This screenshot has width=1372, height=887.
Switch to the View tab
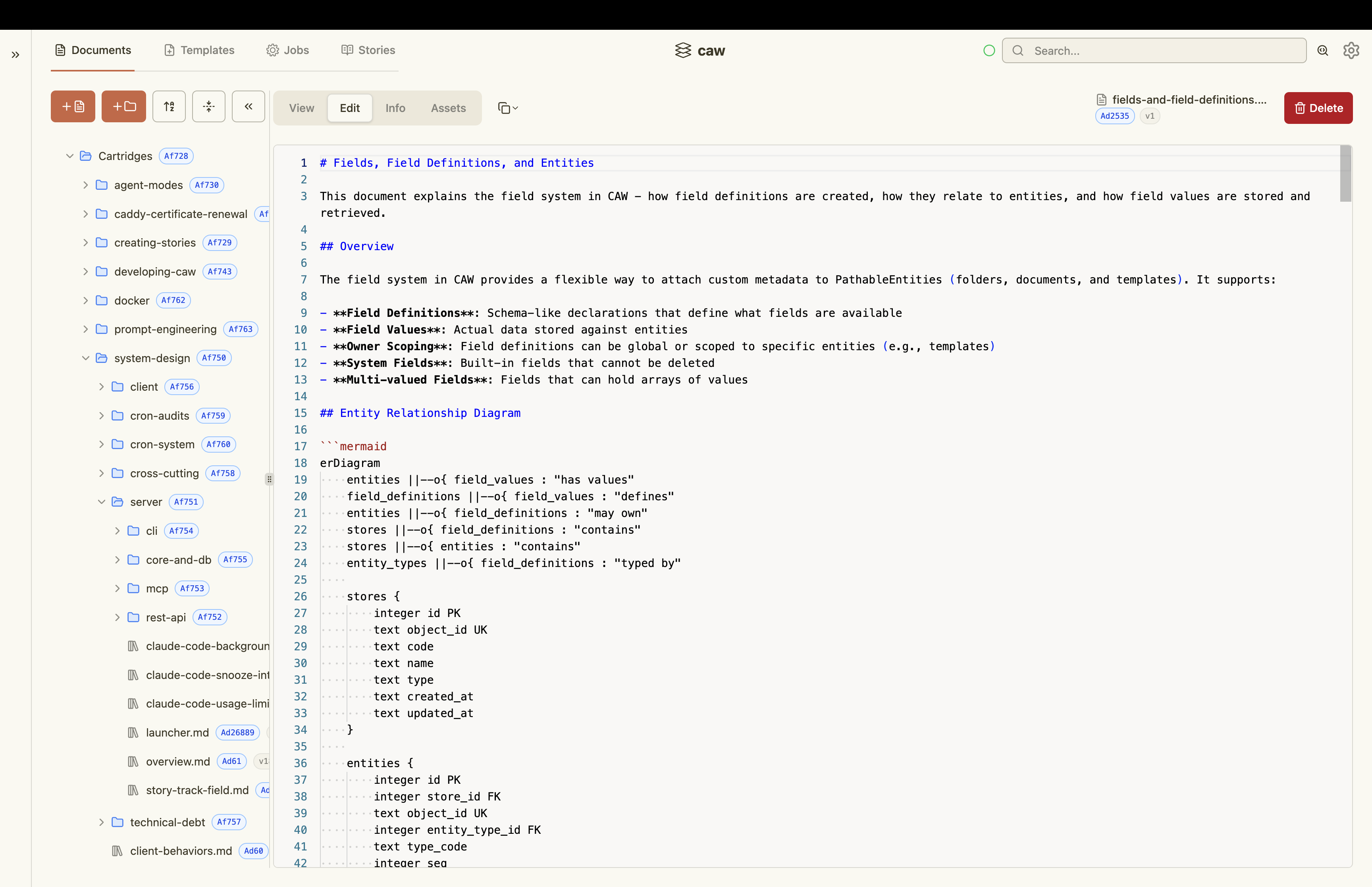[x=301, y=108]
